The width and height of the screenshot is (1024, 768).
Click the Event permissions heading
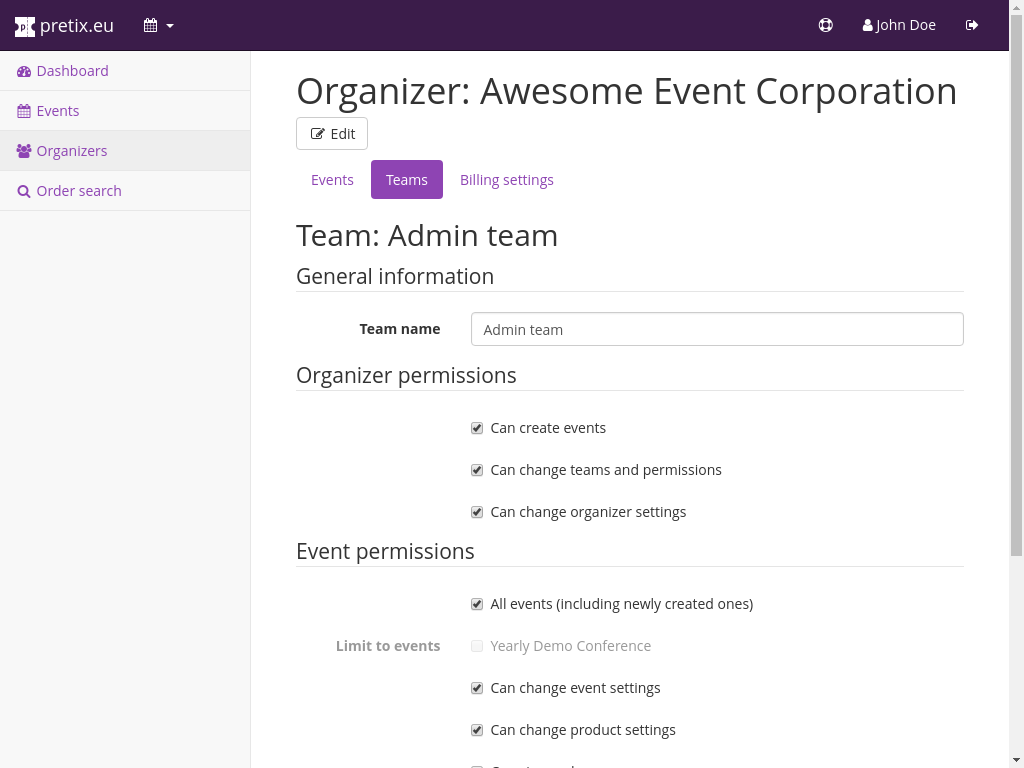tap(385, 551)
